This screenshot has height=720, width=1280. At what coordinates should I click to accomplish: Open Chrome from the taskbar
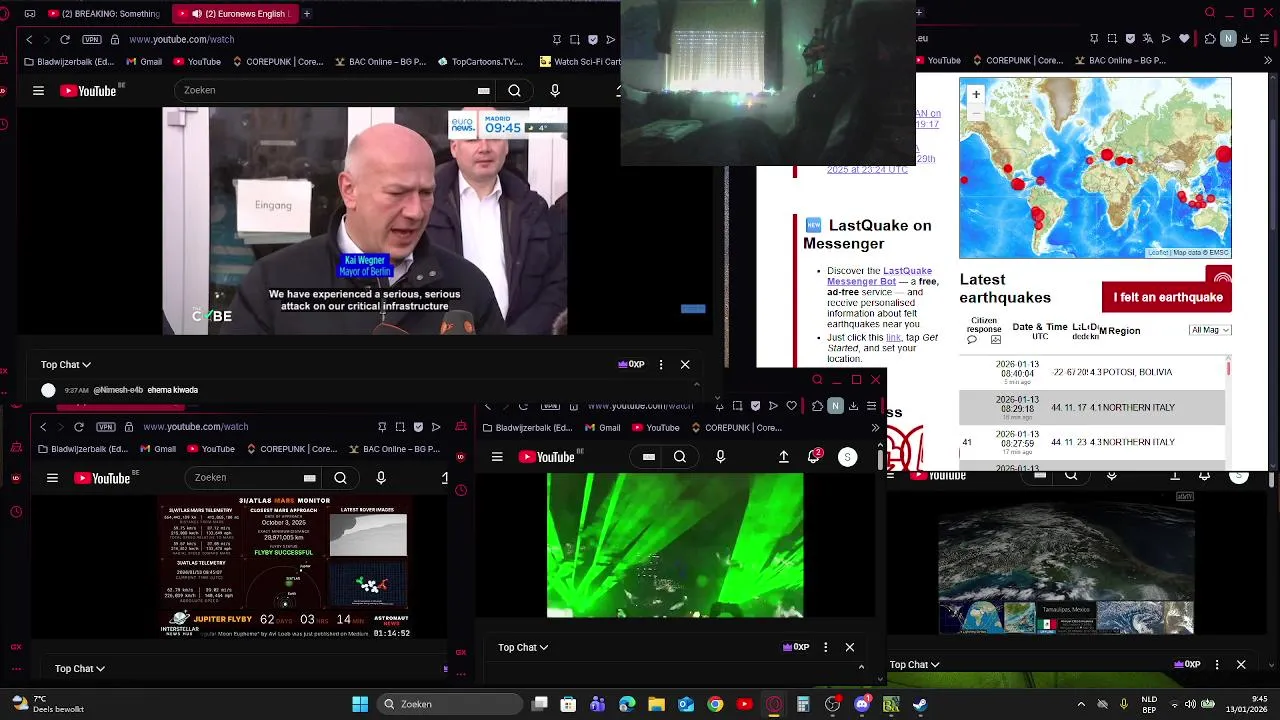tap(715, 704)
